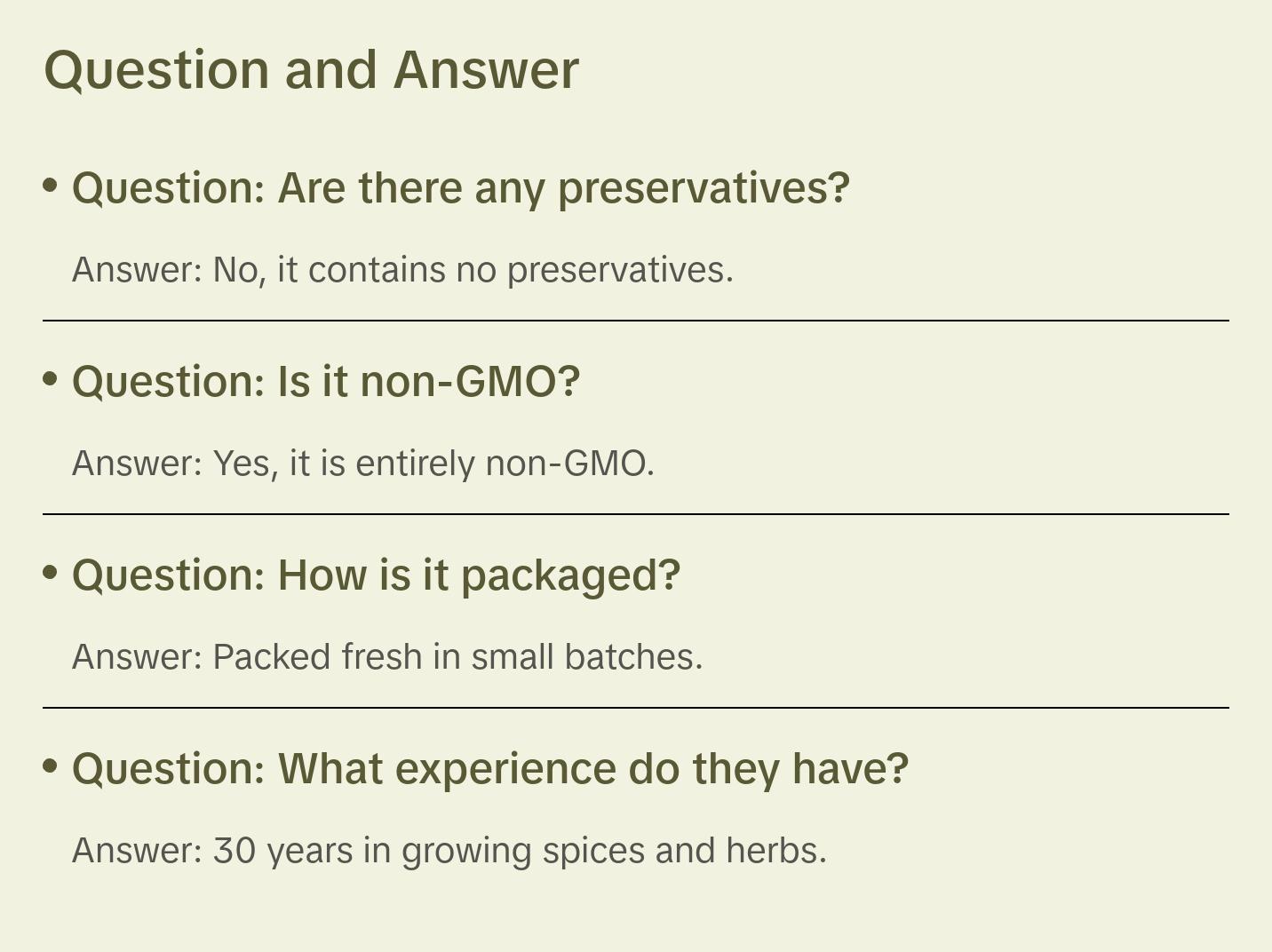Click divider line under non-GMO answer
This screenshot has height=952, width=1272.
pyautogui.click(x=635, y=514)
